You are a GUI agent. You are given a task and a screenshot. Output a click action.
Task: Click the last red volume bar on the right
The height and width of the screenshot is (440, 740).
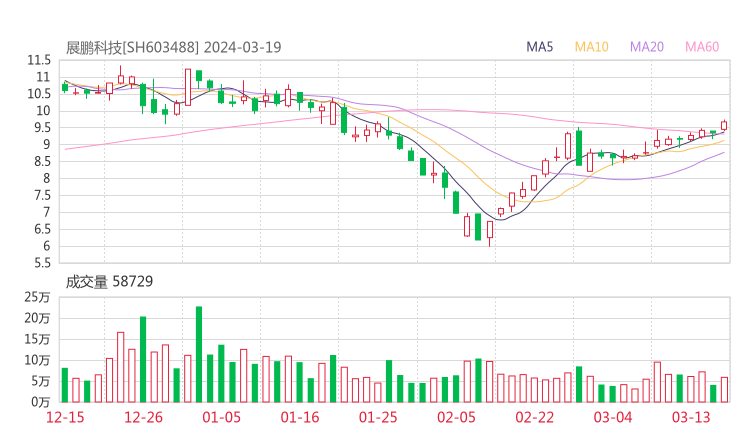point(724,390)
